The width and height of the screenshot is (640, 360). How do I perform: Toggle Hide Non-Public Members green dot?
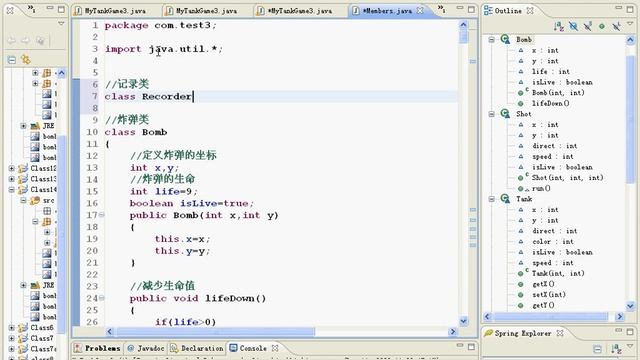(602, 27)
